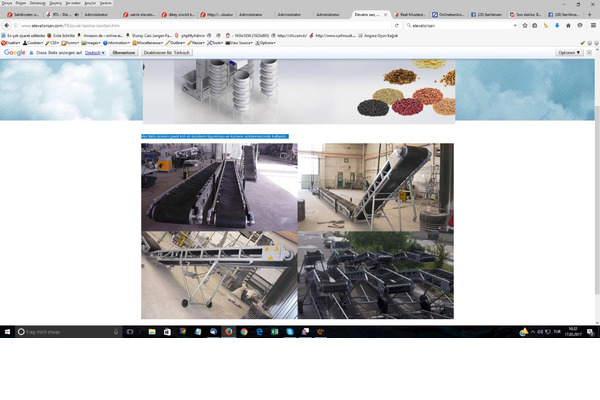Click the green checkmark validation icon
The image size is (600, 400).
coord(583,43)
